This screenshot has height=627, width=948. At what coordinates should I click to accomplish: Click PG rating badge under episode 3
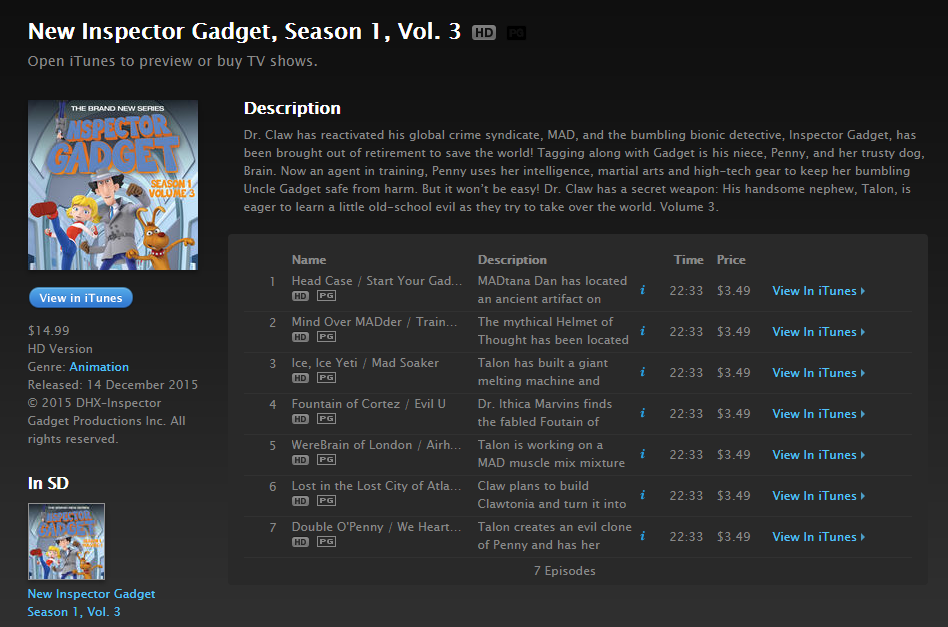pyautogui.click(x=326, y=378)
